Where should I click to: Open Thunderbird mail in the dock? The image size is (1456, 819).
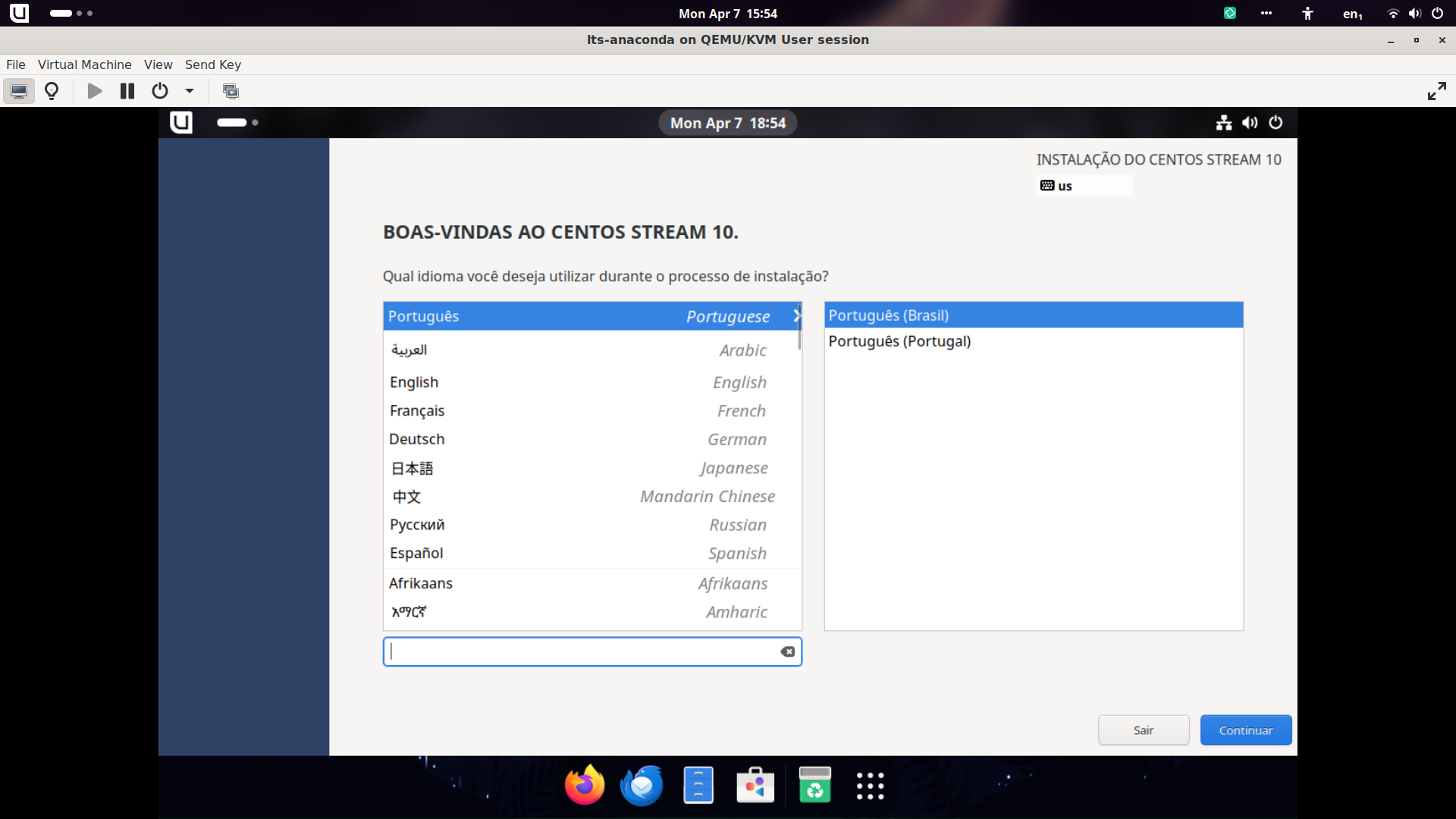coord(642,786)
